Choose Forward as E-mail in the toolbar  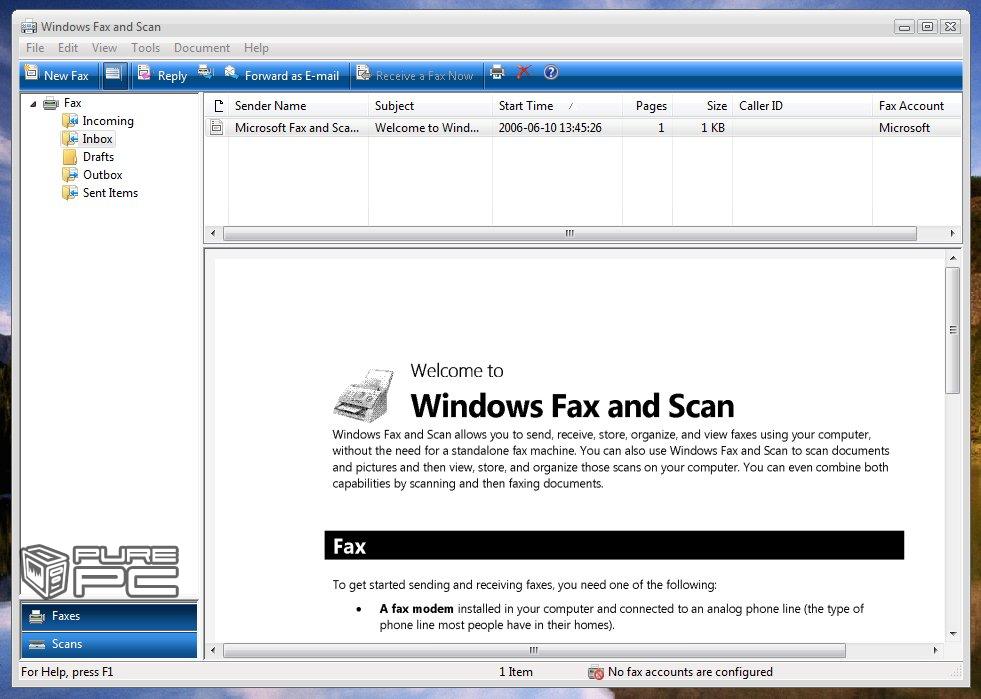(x=282, y=75)
